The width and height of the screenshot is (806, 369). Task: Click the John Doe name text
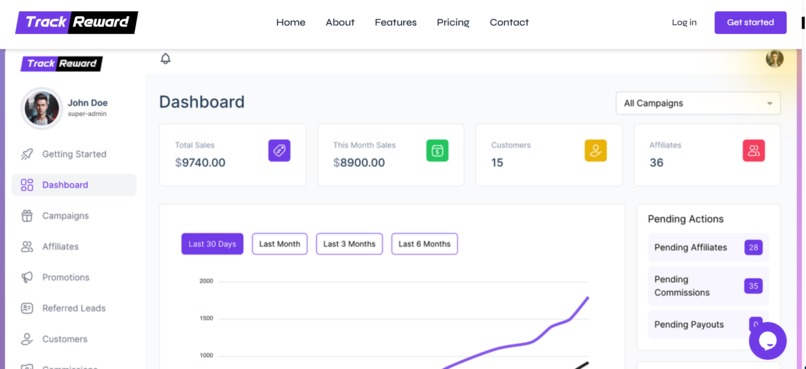pyautogui.click(x=88, y=103)
